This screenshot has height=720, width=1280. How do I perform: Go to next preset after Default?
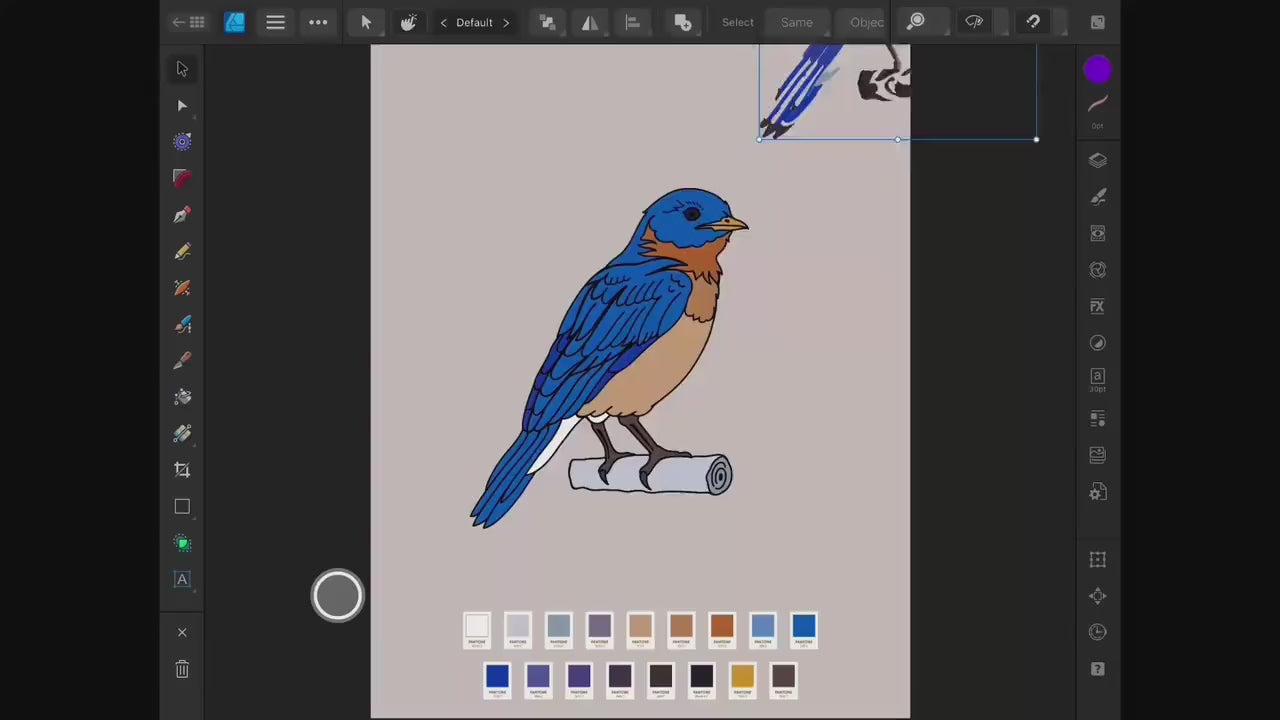pos(506,23)
